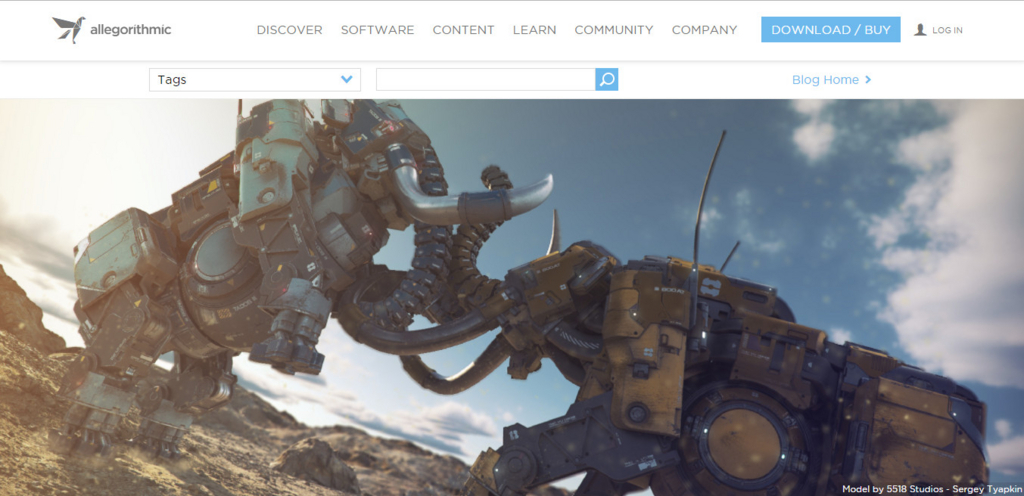The width and height of the screenshot is (1024, 496).
Task: Click the chevron next to Blog Home
Action: (x=868, y=80)
